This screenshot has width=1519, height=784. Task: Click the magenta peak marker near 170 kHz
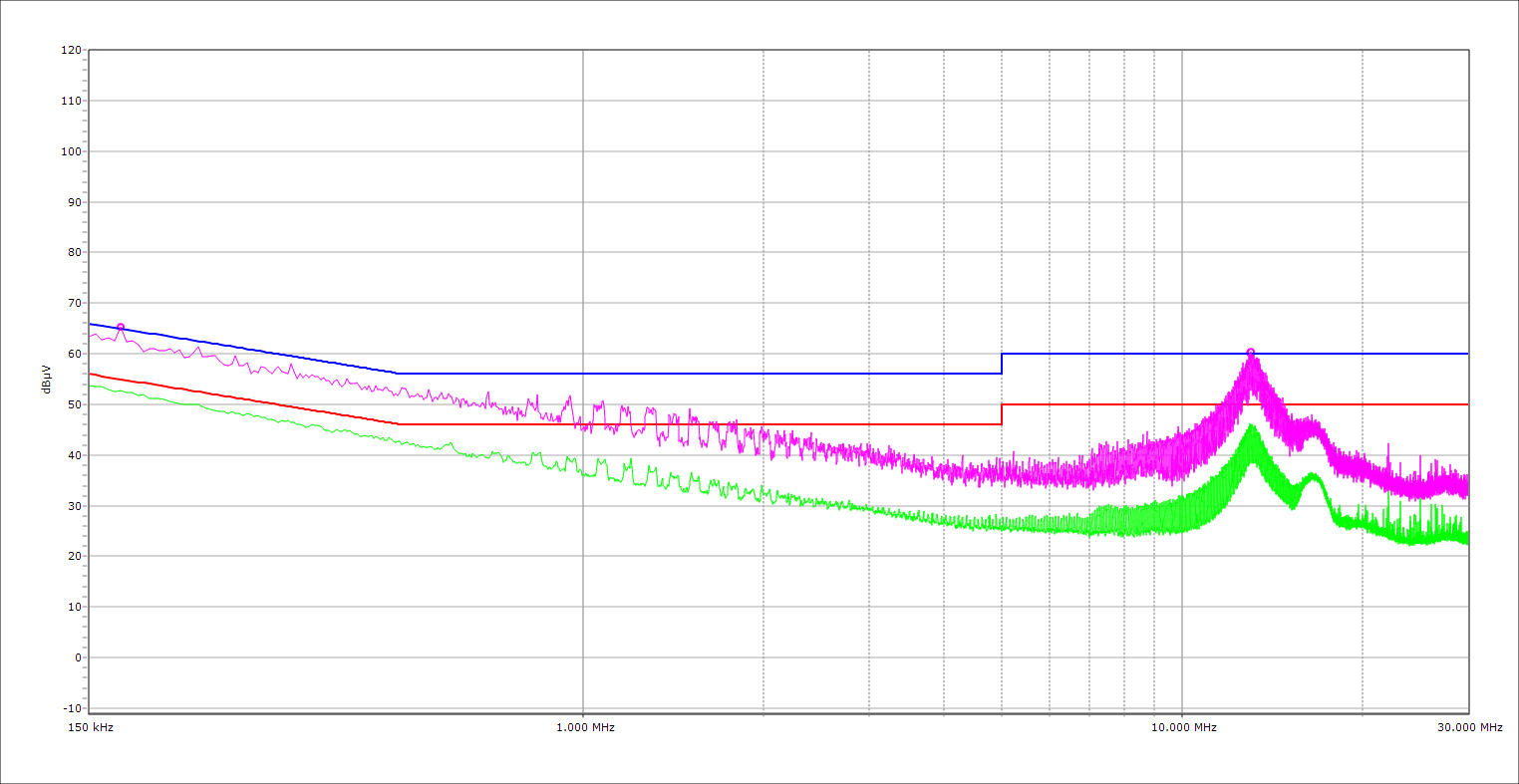pos(121,327)
